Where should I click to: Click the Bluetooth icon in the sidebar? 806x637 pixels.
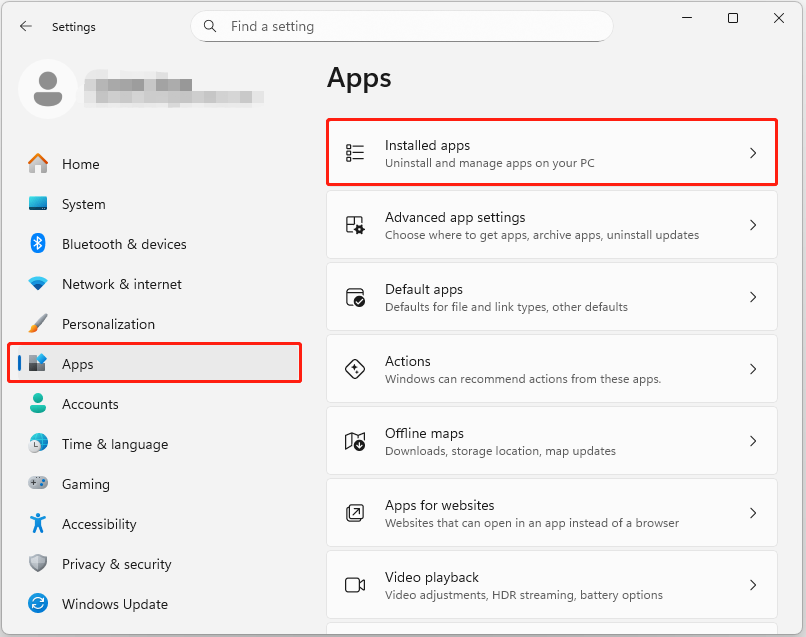[37, 244]
